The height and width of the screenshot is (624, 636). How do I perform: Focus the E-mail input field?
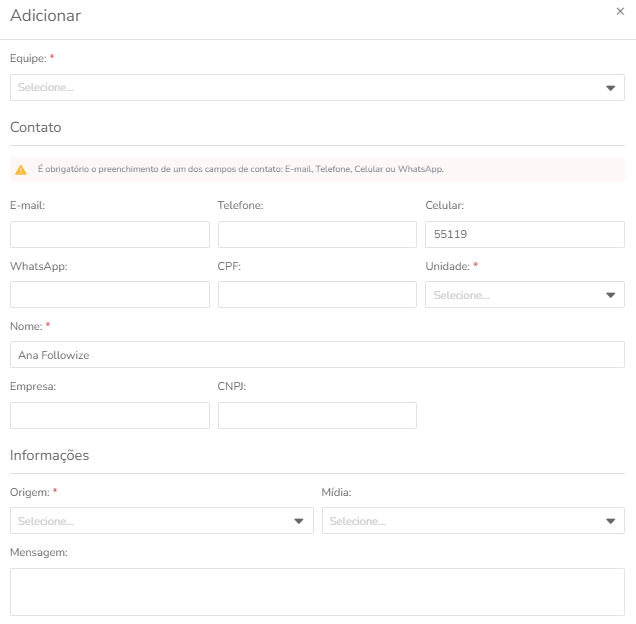tap(110, 234)
